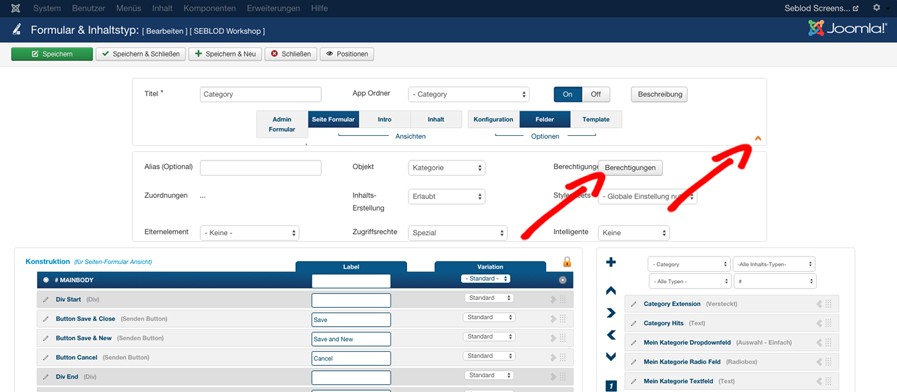Switch to the Admin Formular view tab
The image size is (897, 392).
tap(282, 124)
